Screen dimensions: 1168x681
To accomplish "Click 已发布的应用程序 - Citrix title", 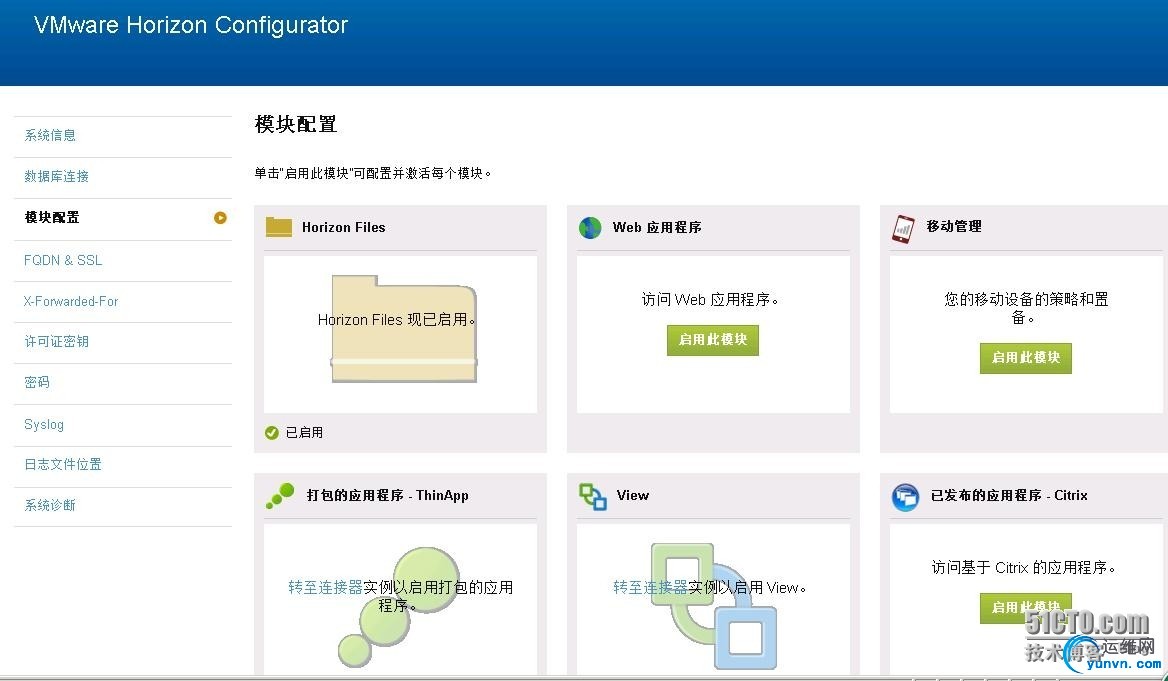I will point(1009,495).
